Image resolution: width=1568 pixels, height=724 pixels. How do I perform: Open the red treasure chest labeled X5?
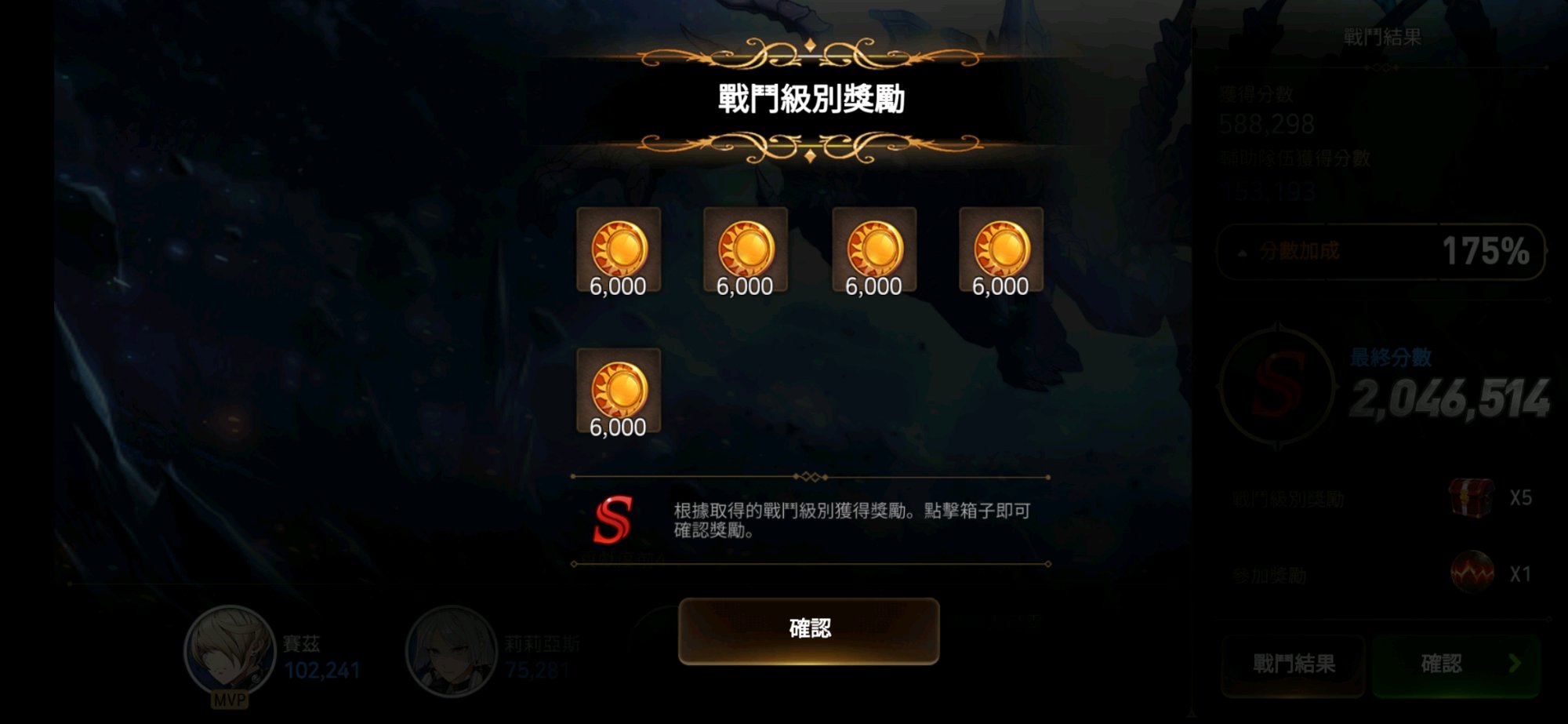coord(1472,498)
